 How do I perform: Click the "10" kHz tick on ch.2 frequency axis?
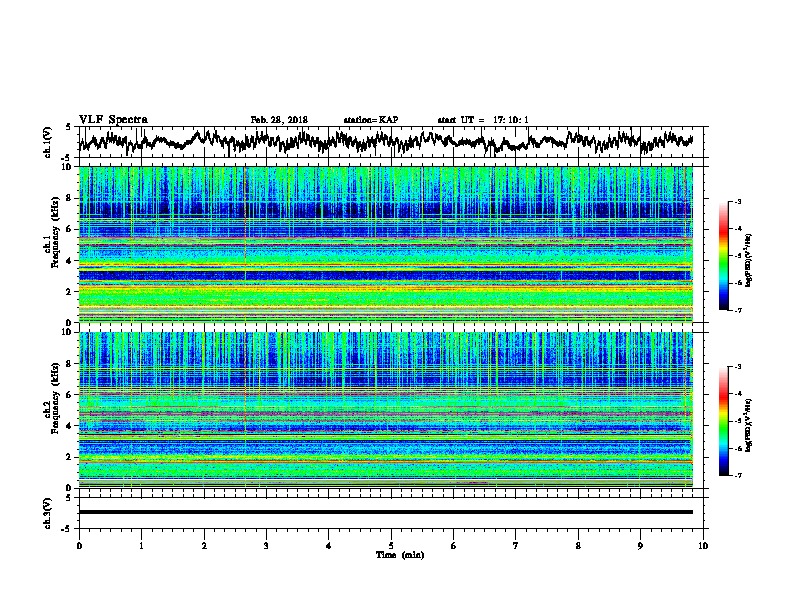pyautogui.click(x=68, y=332)
